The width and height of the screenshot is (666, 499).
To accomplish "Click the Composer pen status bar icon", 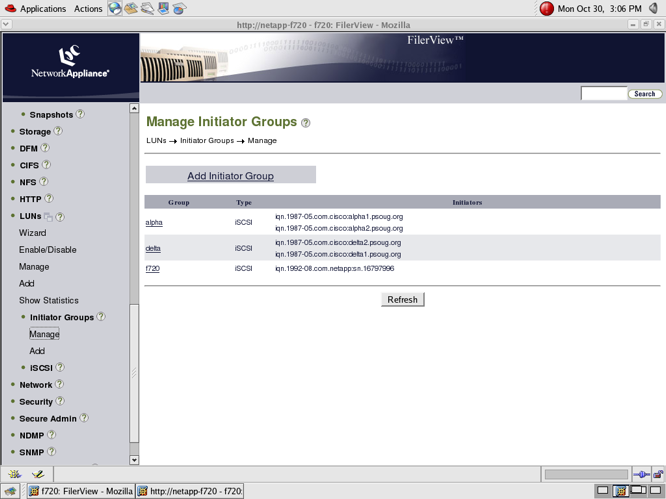I will click(x=38, y=474).
